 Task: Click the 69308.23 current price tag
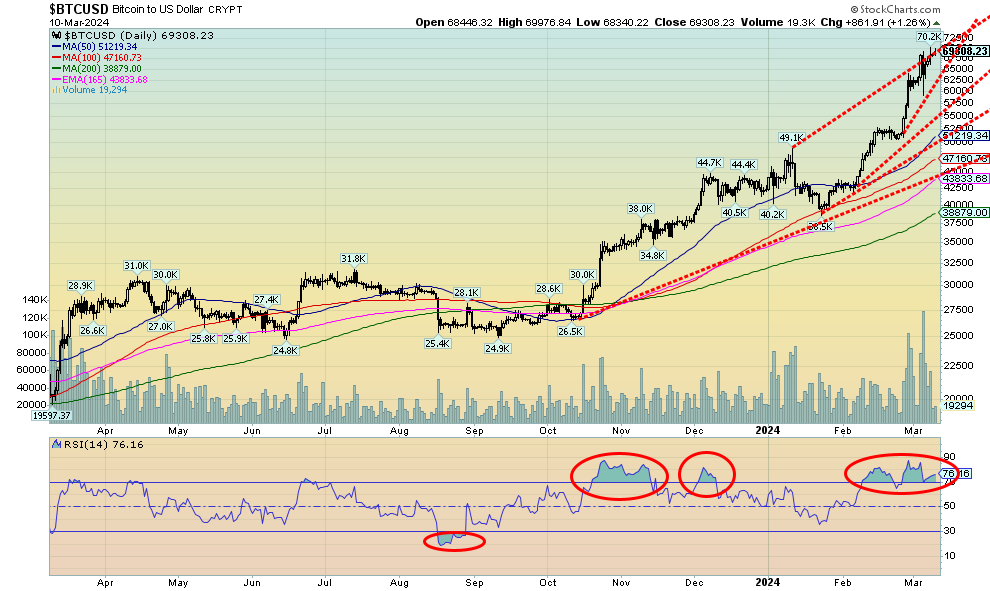pyautogui.click(x=964, y=51)
